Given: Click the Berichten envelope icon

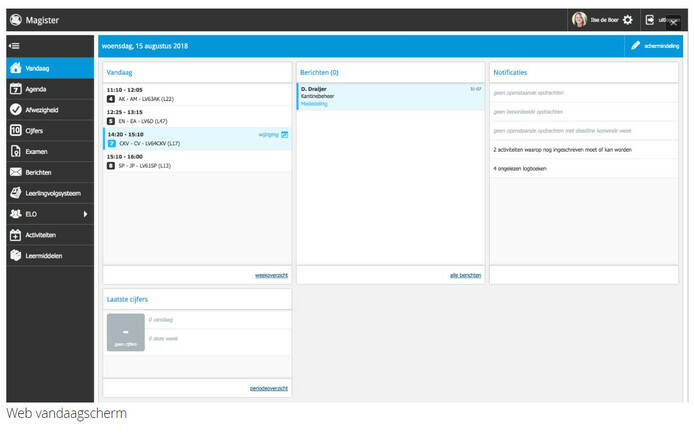Looking at the screenshot, I should click(15, 172).
